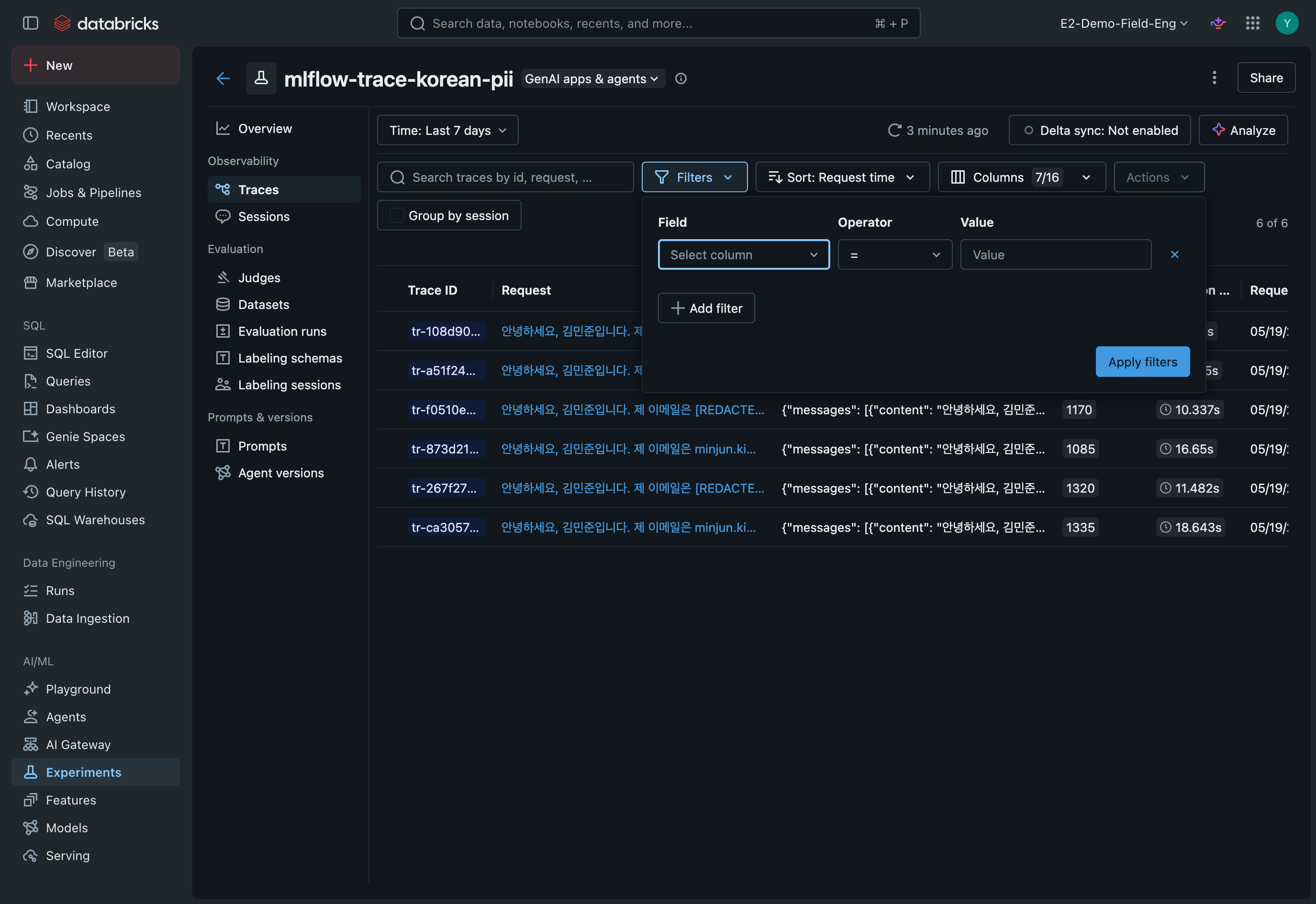Open SQL Editor
The width and height of the screenshot is (1316, 904).
pyautogui.click(x=95, y=353)
